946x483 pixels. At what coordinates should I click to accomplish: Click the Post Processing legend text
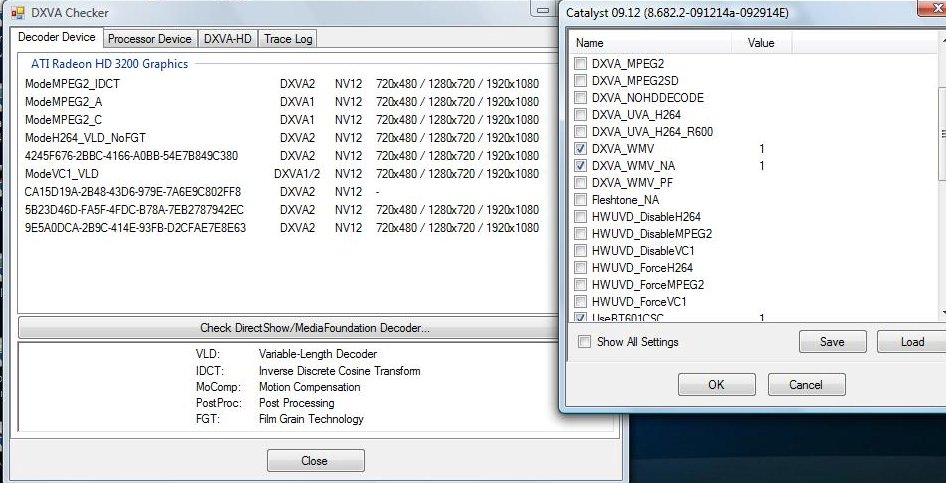pos(296,403)
